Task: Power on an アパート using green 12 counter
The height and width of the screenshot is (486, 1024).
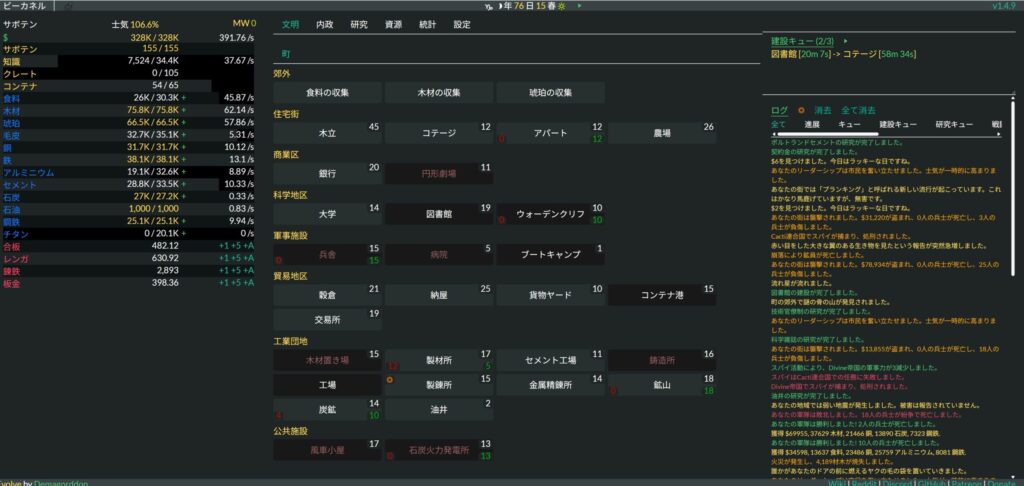Action: click(x=597, y=139)
